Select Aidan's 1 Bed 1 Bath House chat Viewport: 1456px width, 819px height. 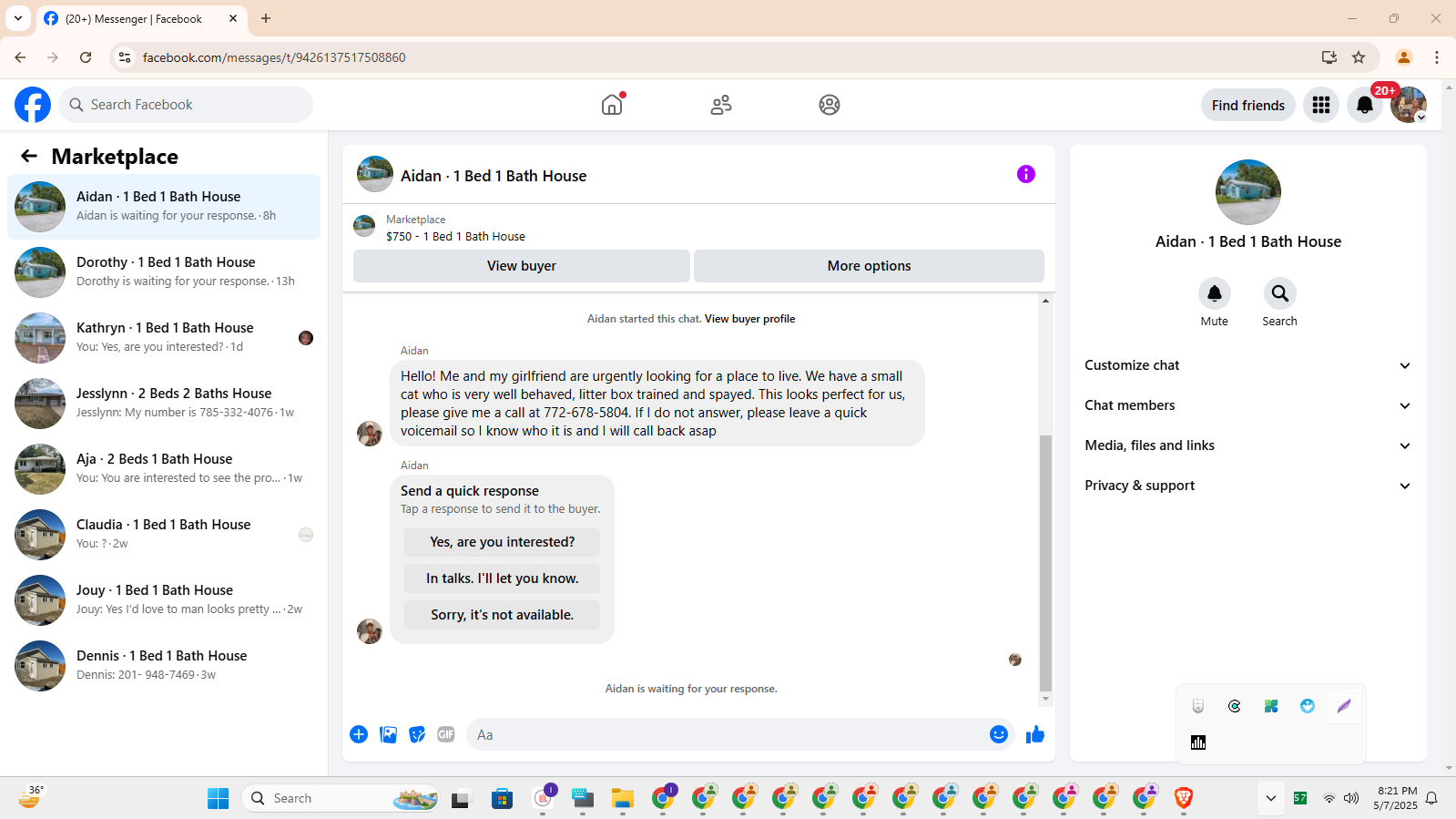[x=164, y=207]
